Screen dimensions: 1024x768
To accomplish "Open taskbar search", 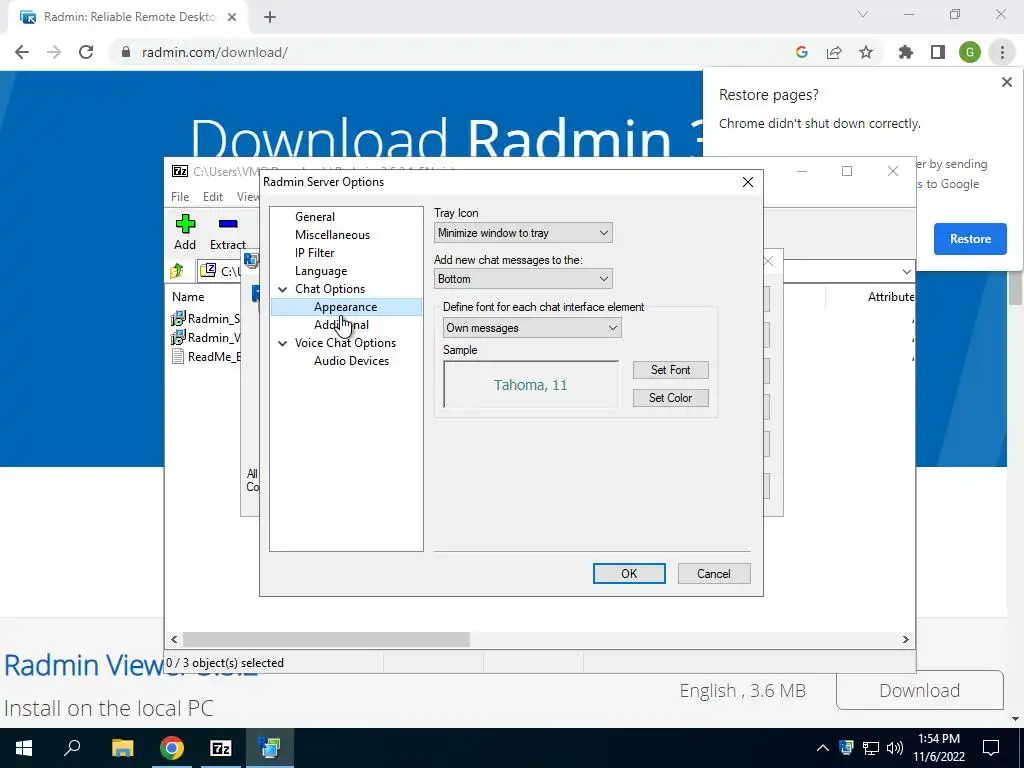I will click(72, 748).
